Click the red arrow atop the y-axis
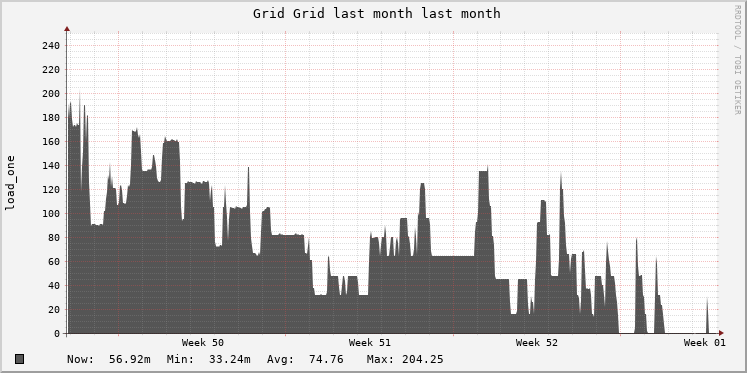 [x=67, y=29]
